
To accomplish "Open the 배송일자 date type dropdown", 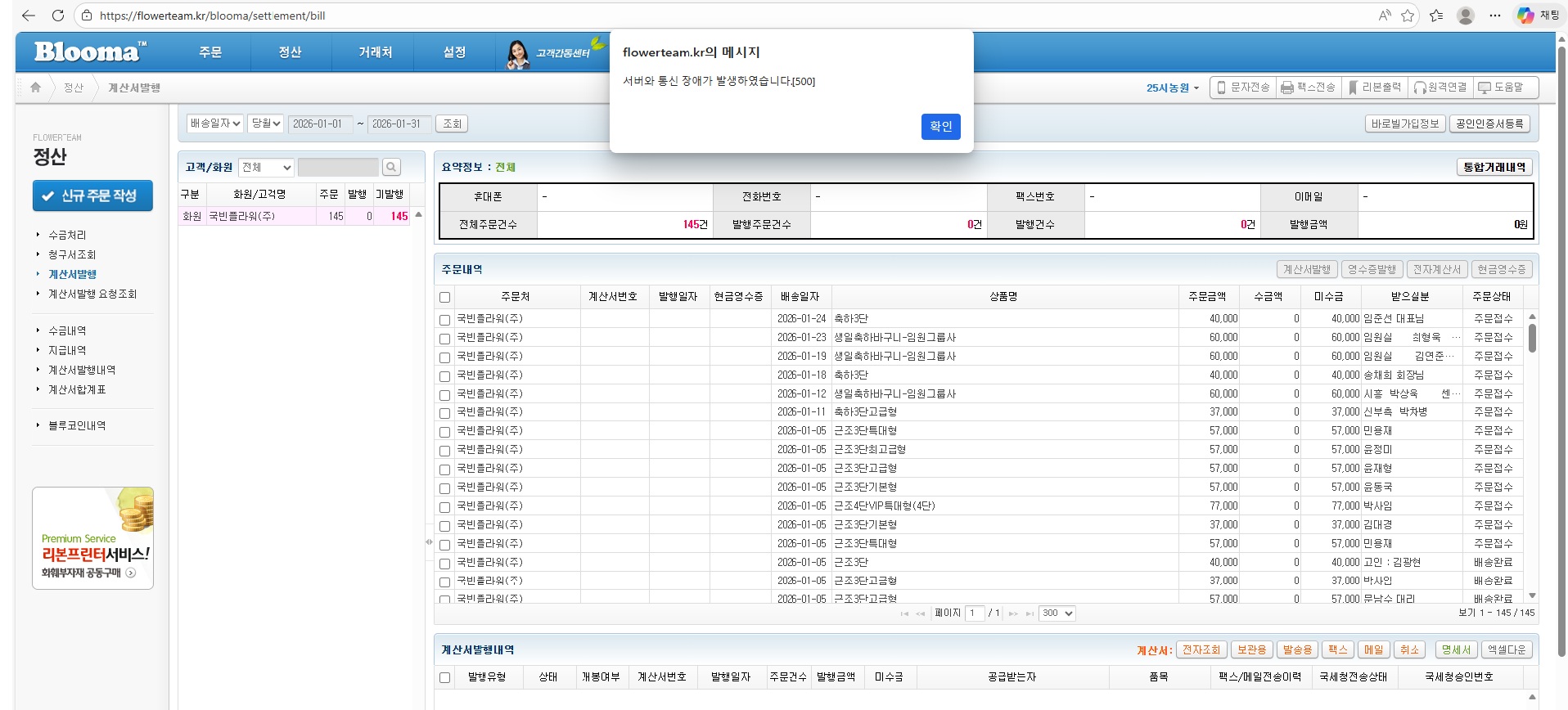I will [215, 124].
